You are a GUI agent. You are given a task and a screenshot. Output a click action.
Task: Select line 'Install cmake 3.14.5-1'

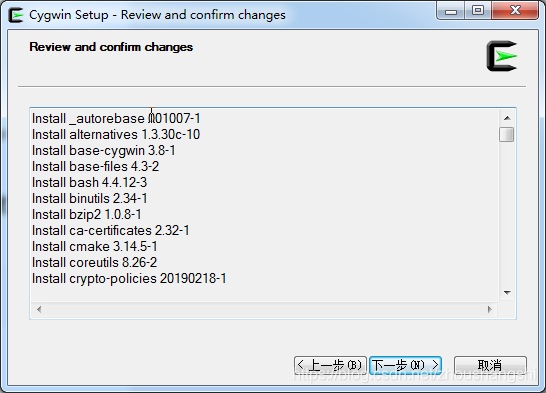coord(95,247)
